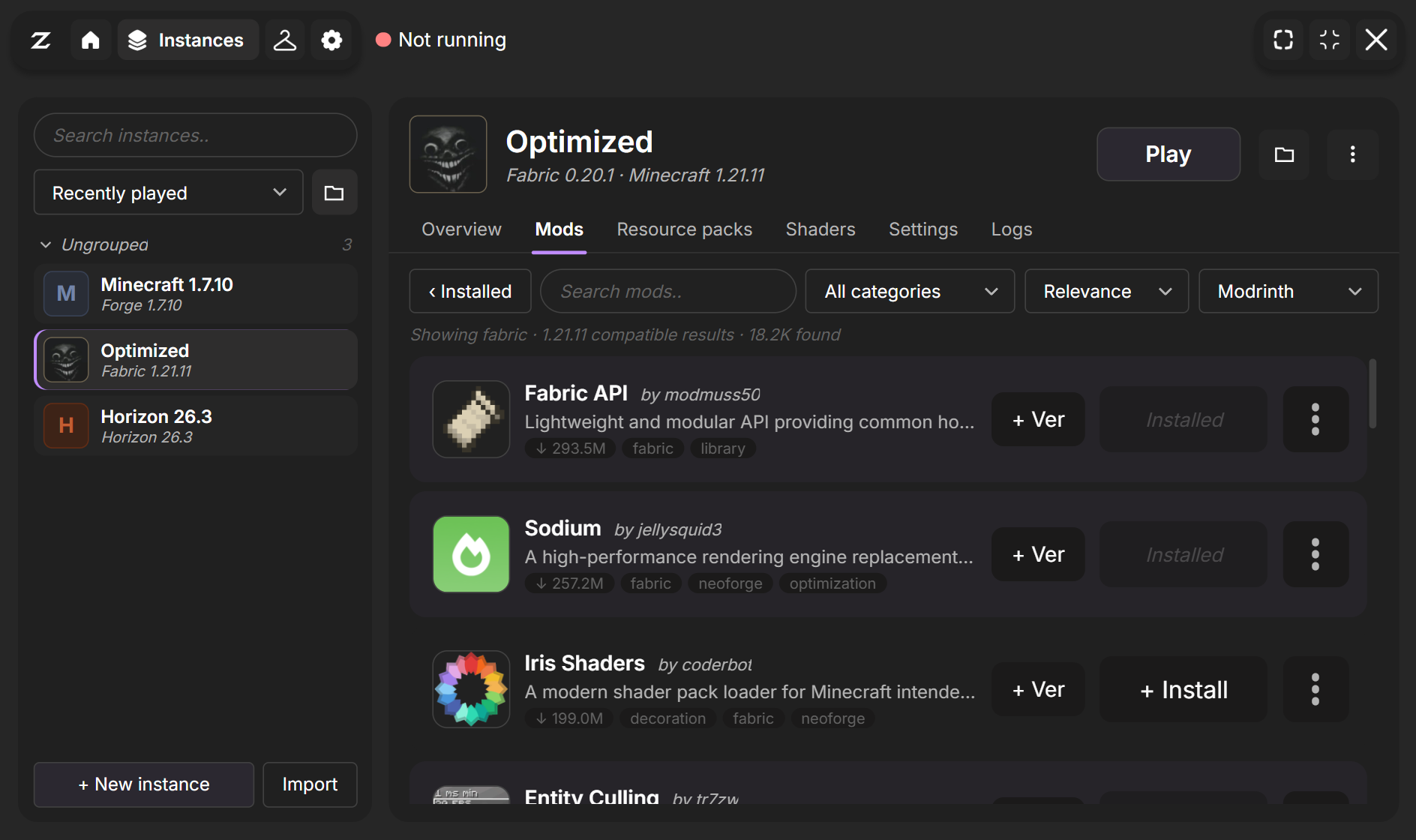Focus the Search instances field
Screen dimensions: 1416x840
195,135
